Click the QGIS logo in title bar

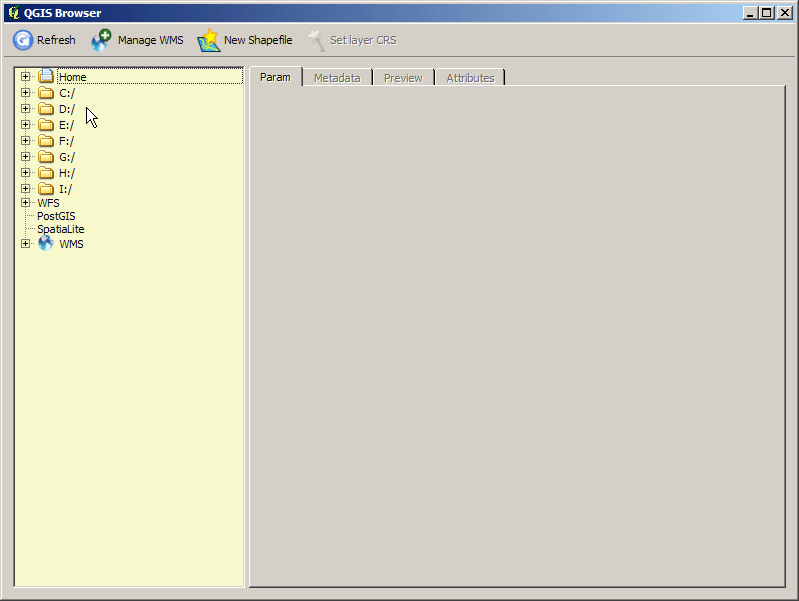tap(14, 12)
